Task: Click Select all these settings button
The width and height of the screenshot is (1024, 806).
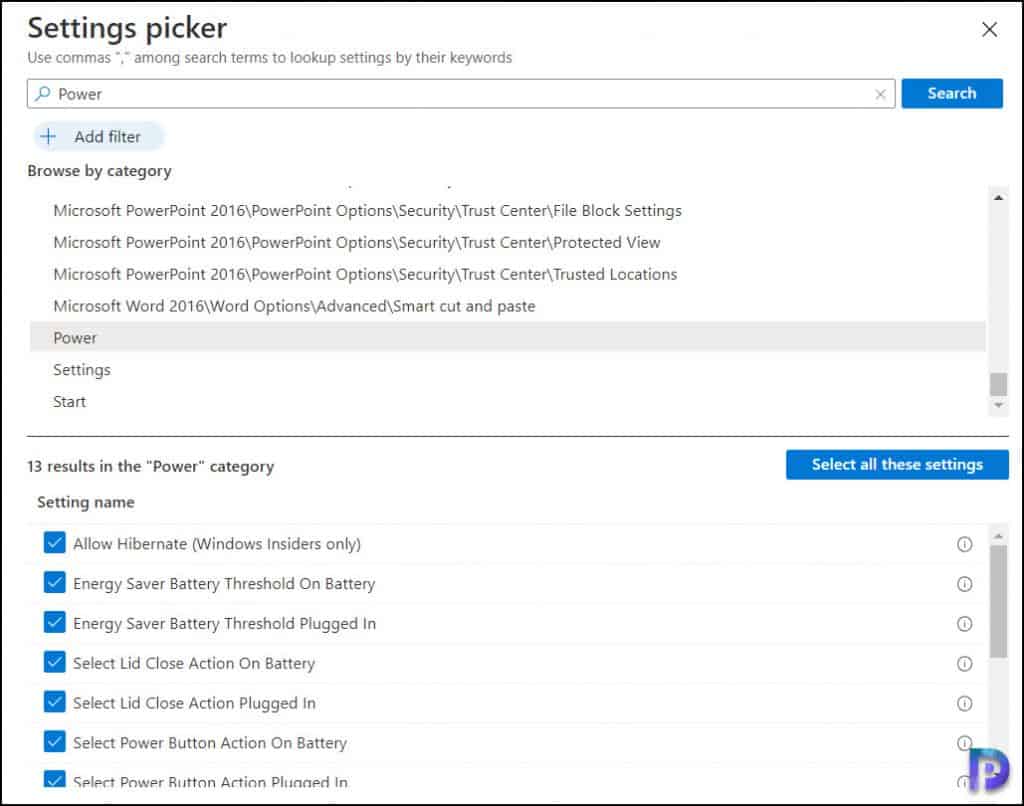Action: (x=897, y=464)
